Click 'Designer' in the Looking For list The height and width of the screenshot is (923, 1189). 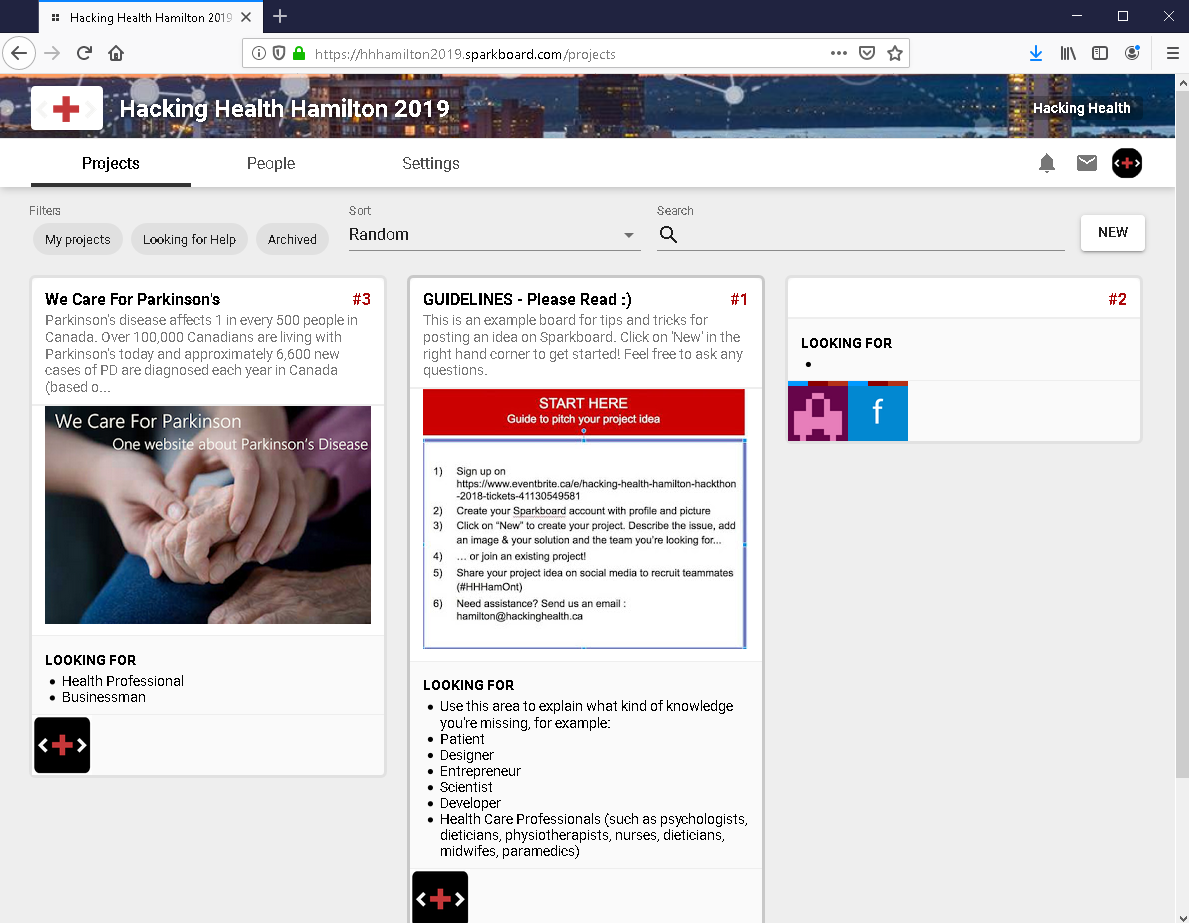(x=467, y=755)
